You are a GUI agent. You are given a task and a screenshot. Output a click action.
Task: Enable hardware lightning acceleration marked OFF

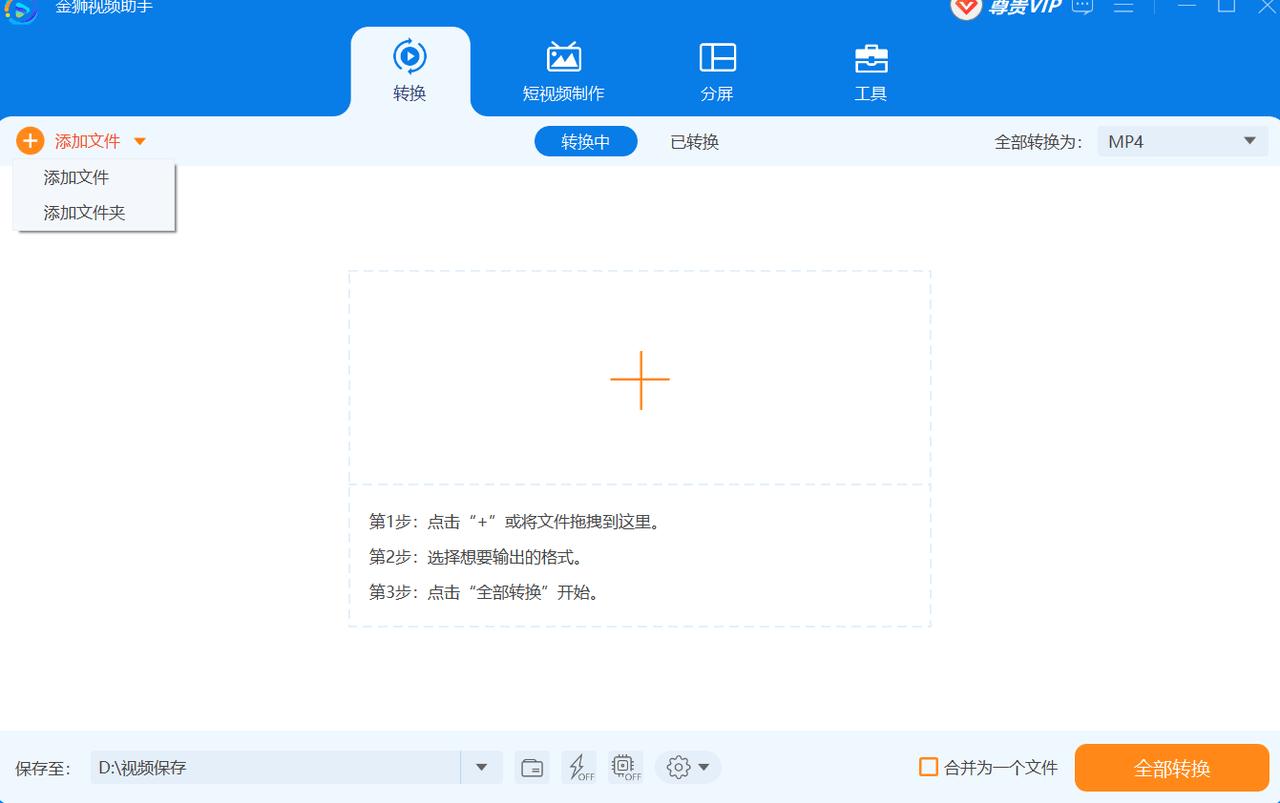(x=579, y=767)
